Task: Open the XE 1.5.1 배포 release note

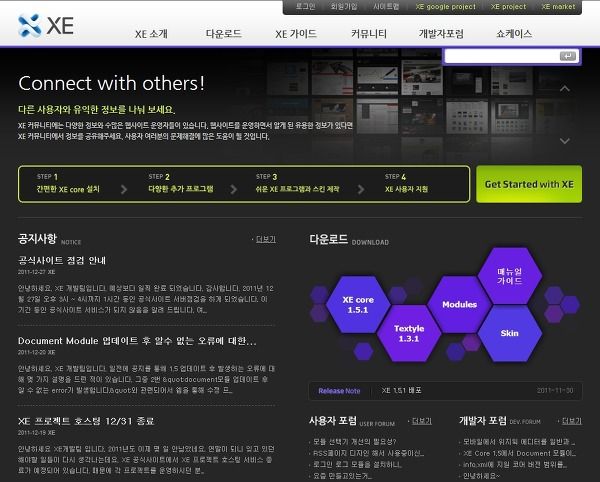Action: pyautogui.click(x=401, y=391)
